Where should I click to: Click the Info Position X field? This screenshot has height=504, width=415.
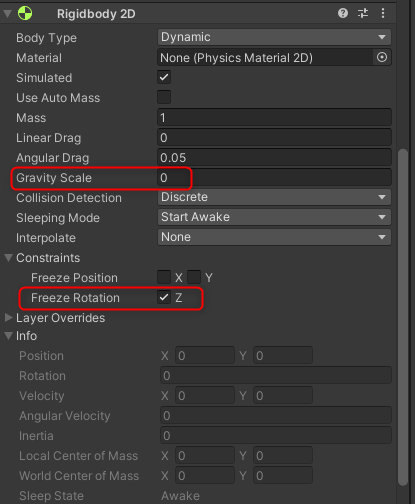(205, 355)
